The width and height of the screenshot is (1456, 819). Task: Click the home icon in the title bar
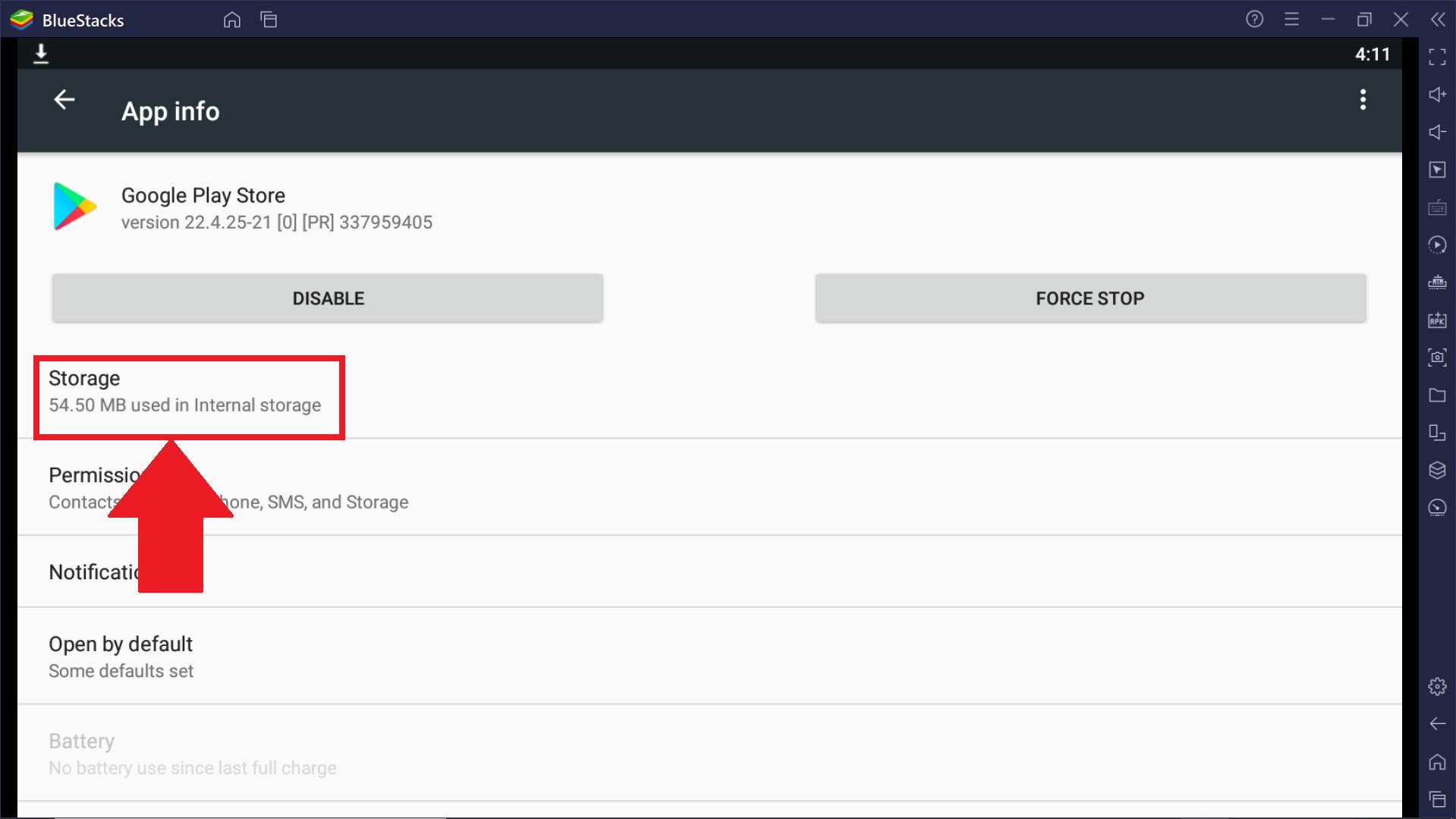(x=232, y=20)
